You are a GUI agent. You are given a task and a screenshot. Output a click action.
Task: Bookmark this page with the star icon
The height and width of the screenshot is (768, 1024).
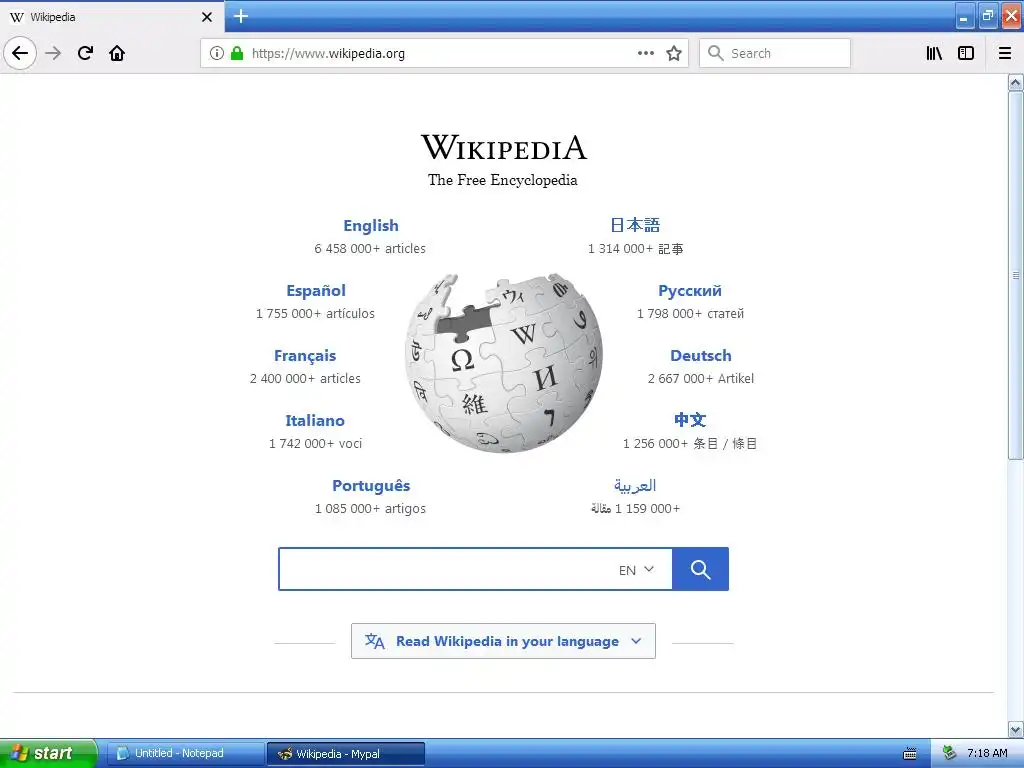[x=674, y=53]
